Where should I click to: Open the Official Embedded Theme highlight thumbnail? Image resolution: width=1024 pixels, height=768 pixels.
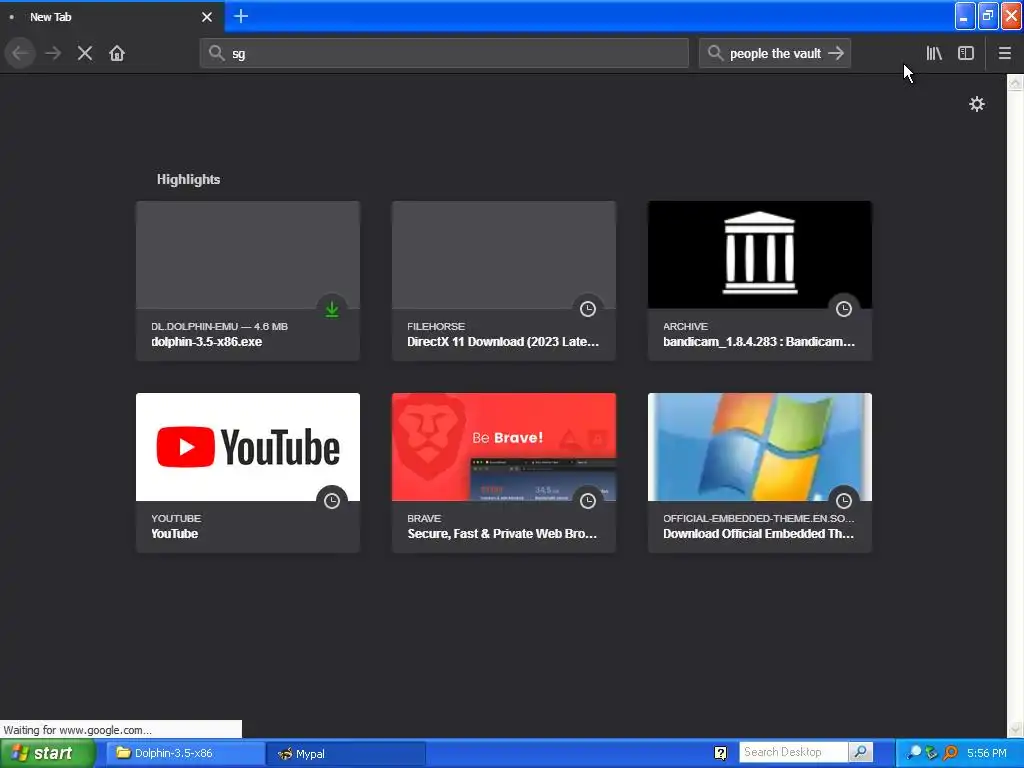click(x=760, y=447)
